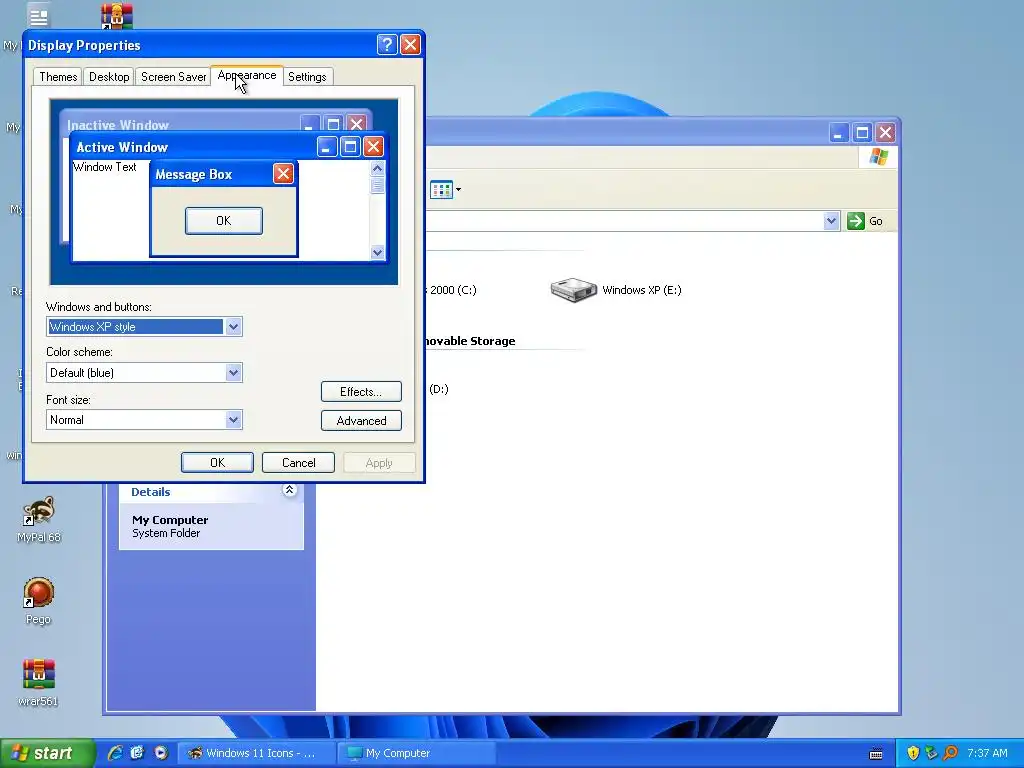Confirm Display Properties with OK
Screen dimensions: 1024x768
[217, 462]
